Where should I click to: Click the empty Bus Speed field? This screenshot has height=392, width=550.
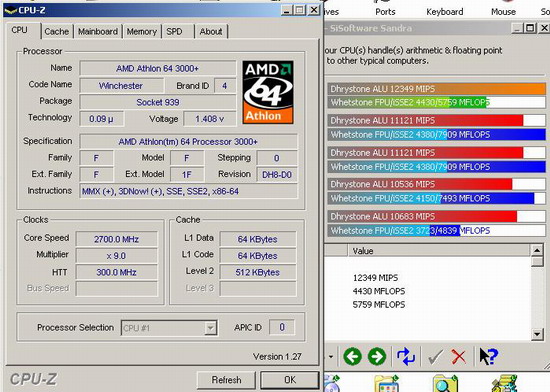[x=116, y=289]
